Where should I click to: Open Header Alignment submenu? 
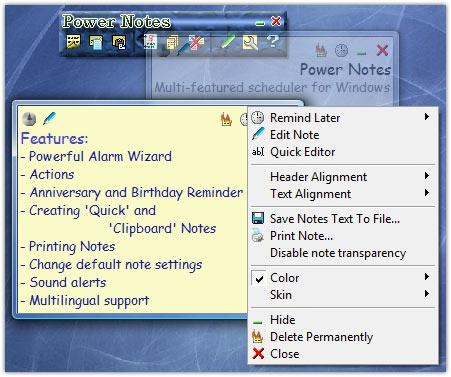pos(343,177)
